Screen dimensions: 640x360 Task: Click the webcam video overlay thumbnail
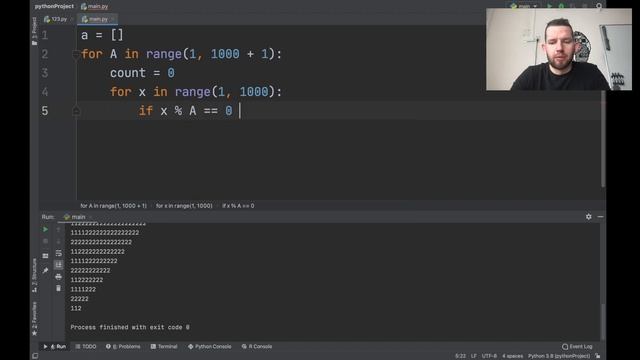point(559,49)
